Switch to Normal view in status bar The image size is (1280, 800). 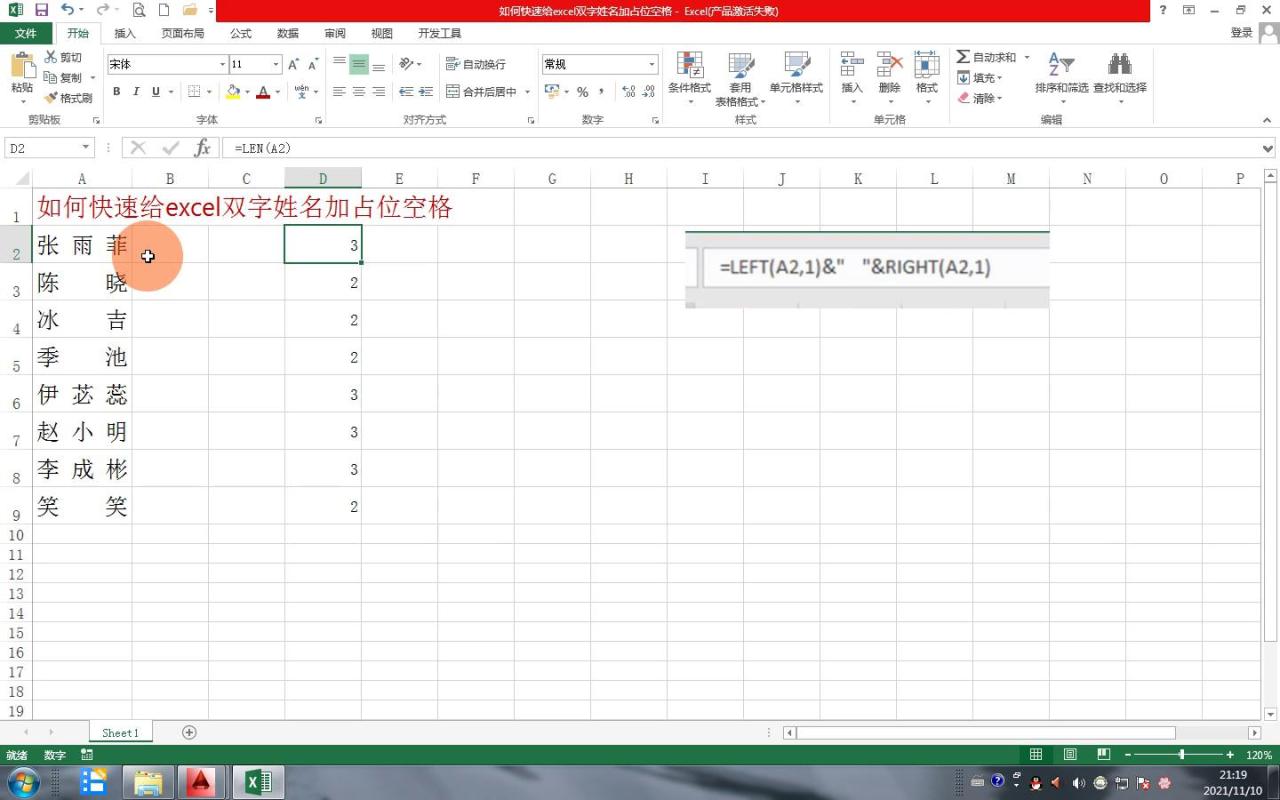coord(1036,755)
